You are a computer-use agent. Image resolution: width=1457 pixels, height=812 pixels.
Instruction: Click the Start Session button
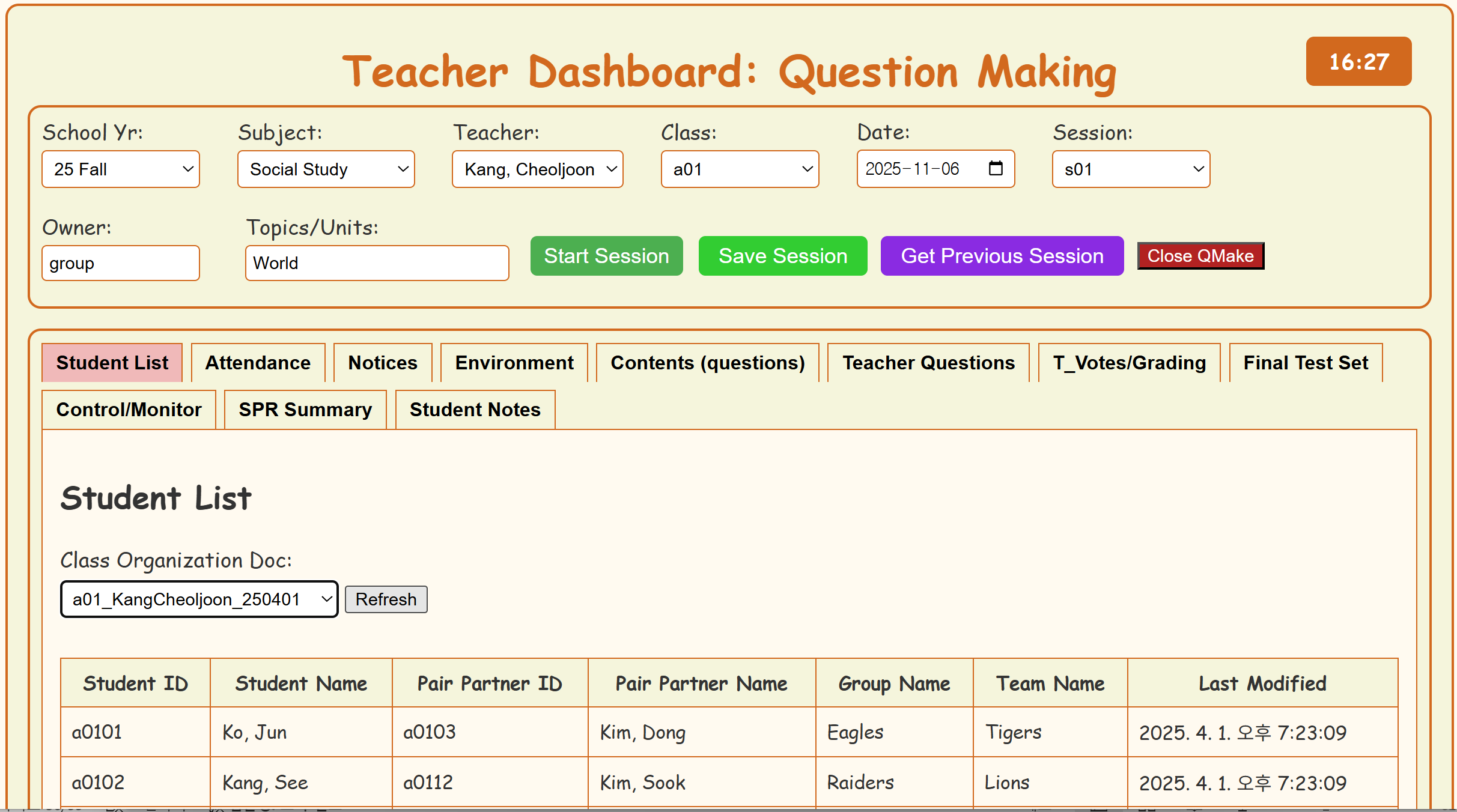point(606,256)
